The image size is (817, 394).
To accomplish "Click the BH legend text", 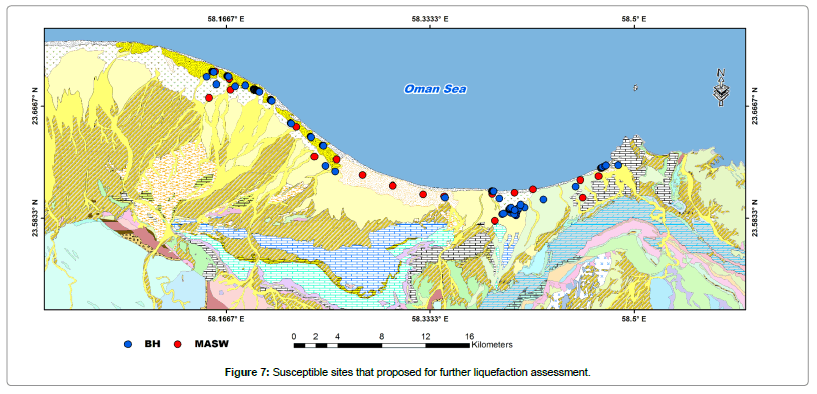I will click(153, 344).
